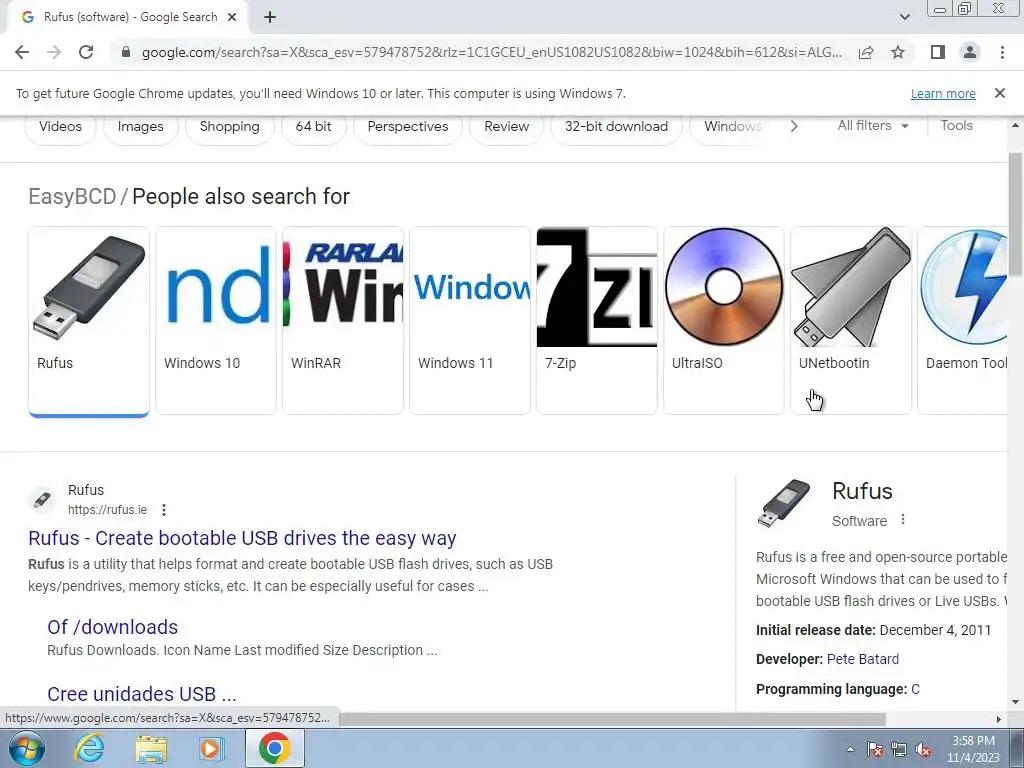
Task: Open the taskbar clock showing 3:58 PM
Action: click(x=974, y=749)
